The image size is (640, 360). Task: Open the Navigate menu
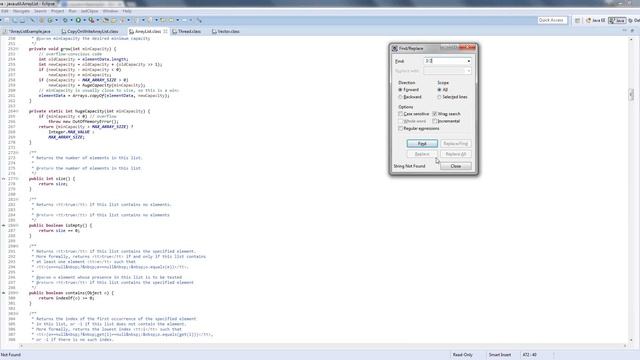coord(21,11)
